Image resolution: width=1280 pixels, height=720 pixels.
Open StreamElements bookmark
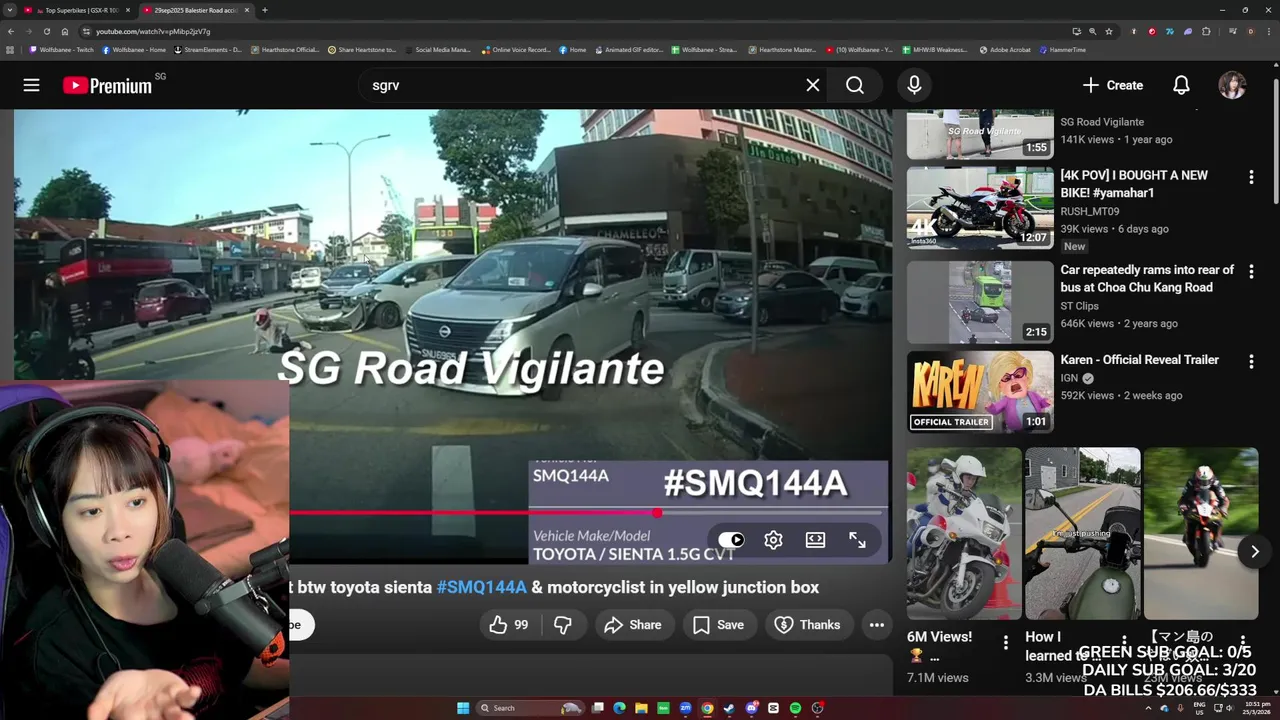(208, 49)
